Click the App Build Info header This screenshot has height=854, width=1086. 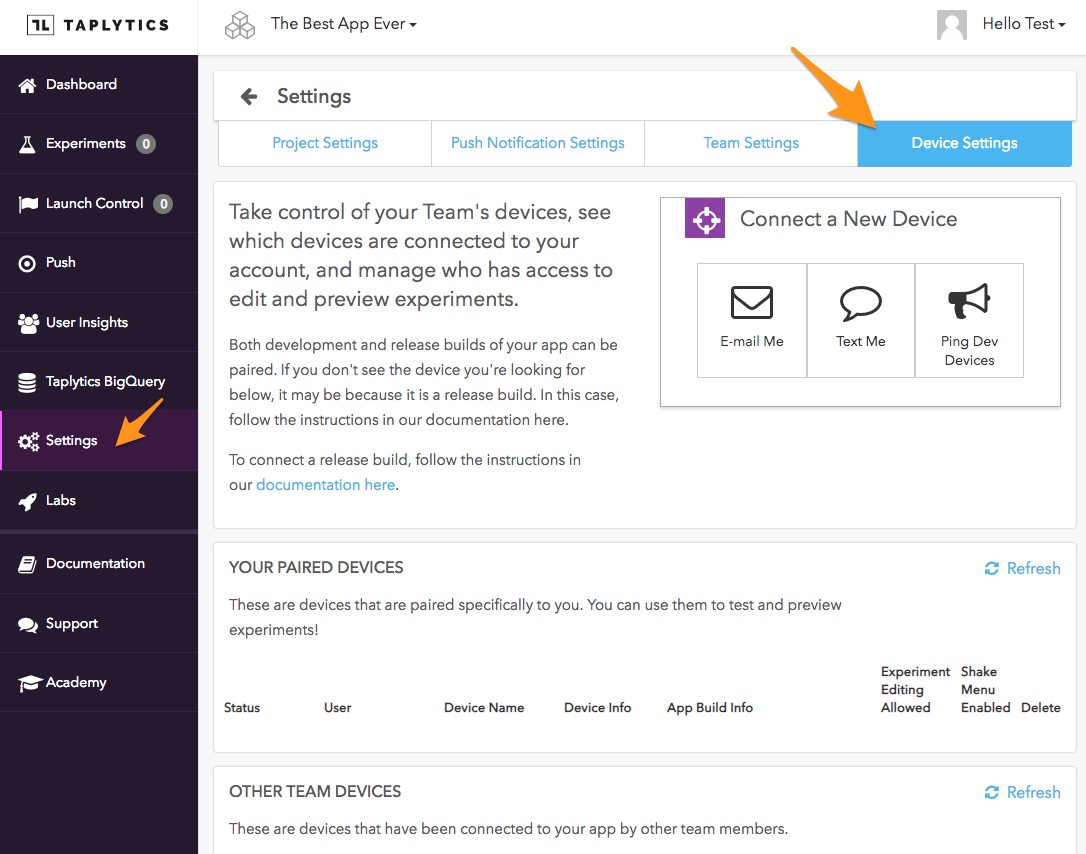(x=709, y=708)
